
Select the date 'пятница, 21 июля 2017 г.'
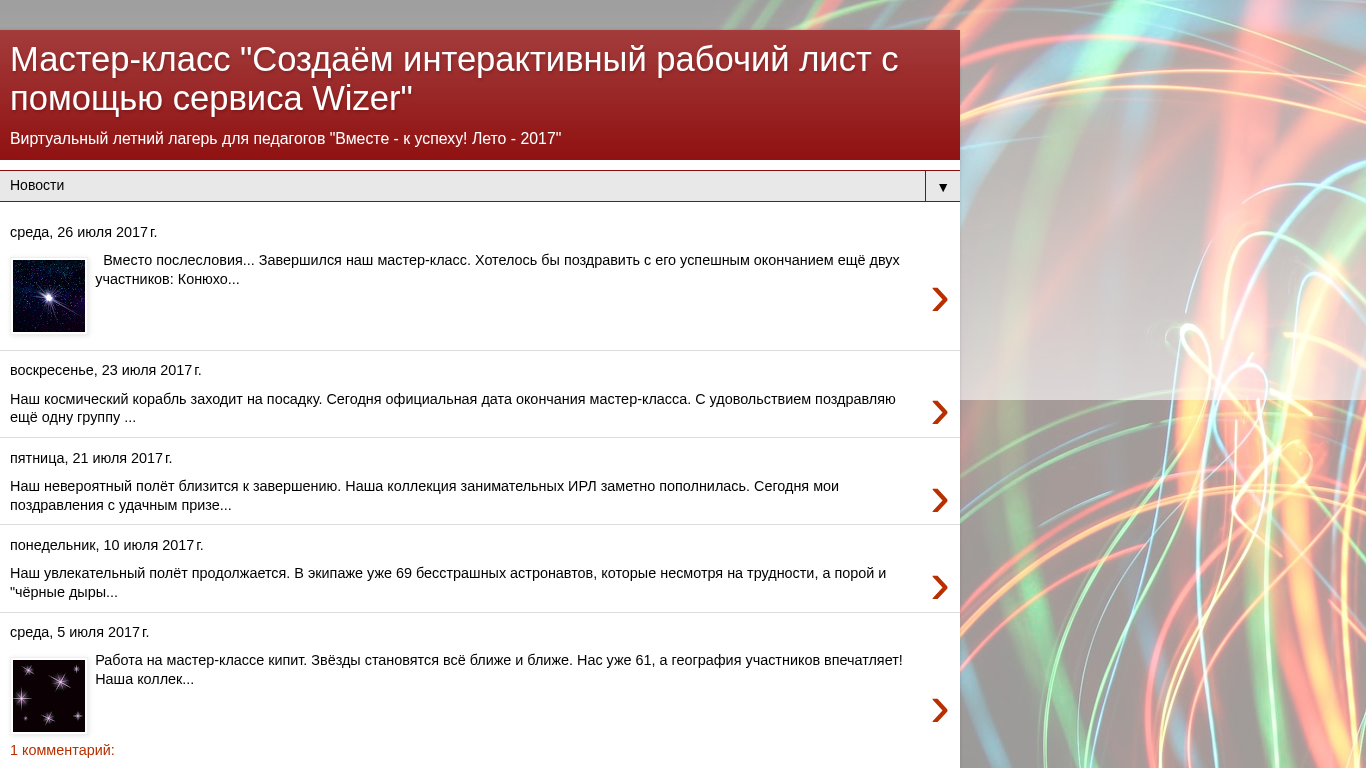point(91,458)
